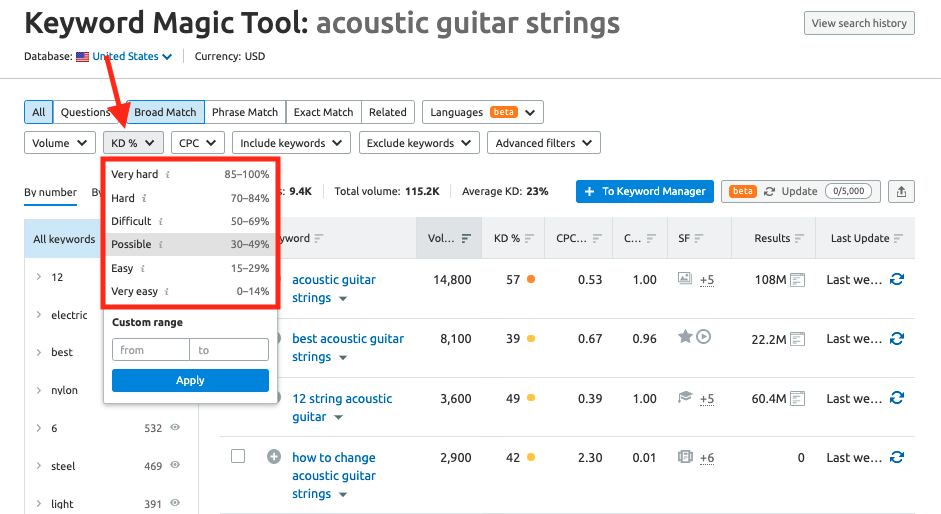Toggle the eye icon for the steel group
This screenshot has height=514, width=941.
[x=175, y=466]
